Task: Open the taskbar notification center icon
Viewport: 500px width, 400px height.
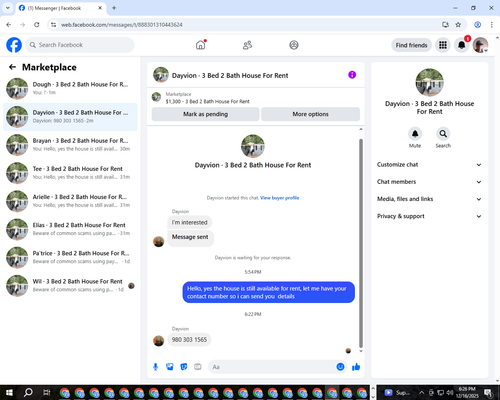Action: [x=488, y=392]
